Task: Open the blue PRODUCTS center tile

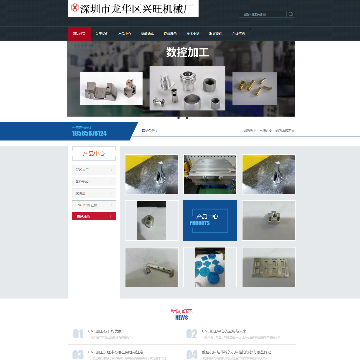Action: click(210, 220)
